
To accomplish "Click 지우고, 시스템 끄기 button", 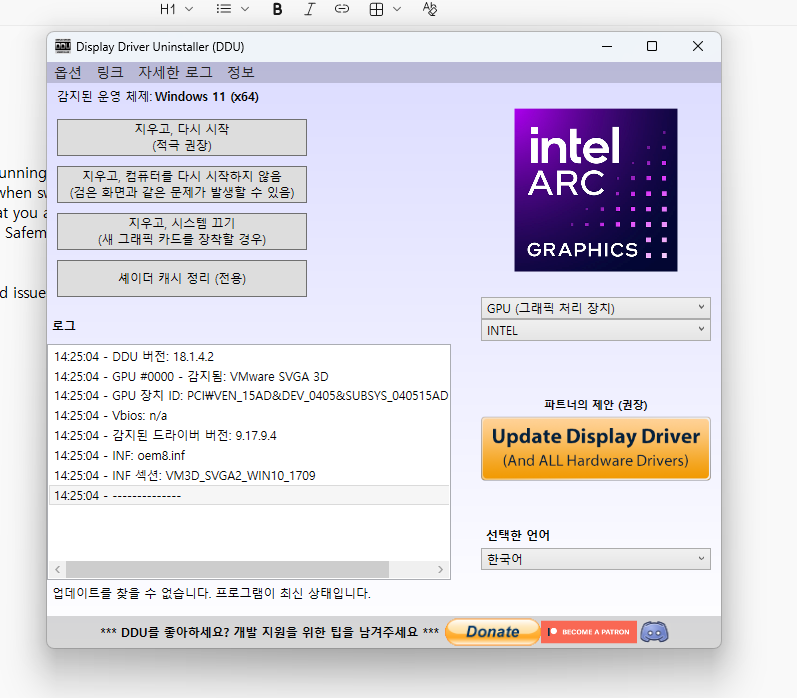I will coord(182,231).
